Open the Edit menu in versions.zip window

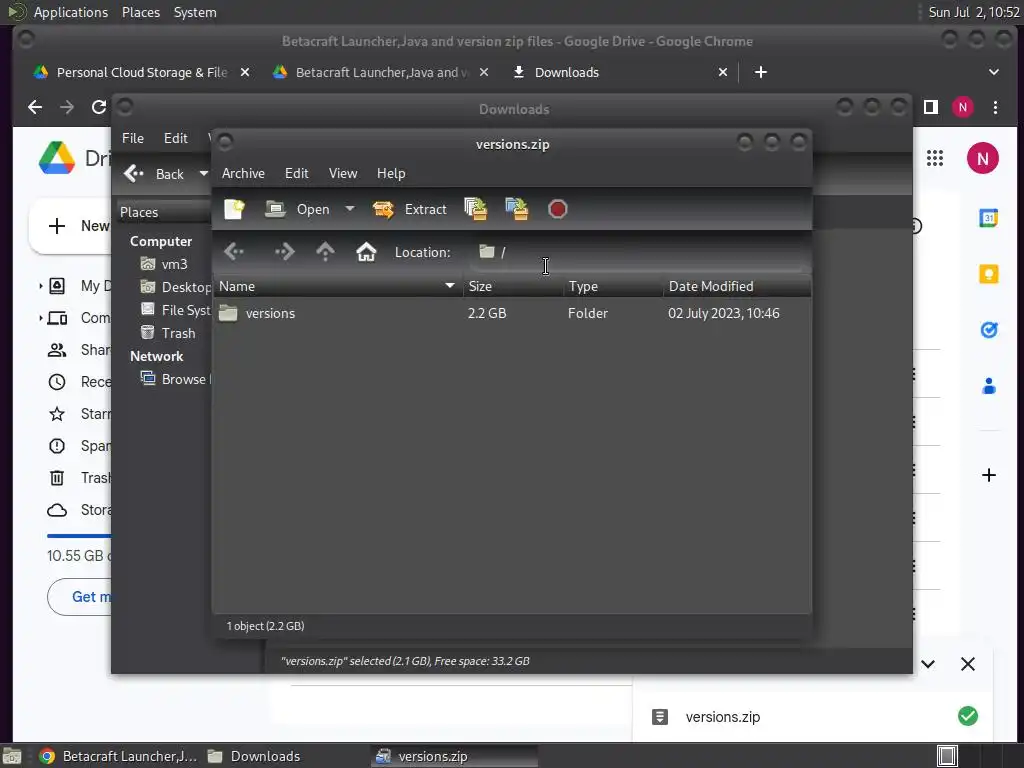tap(296, 173)
